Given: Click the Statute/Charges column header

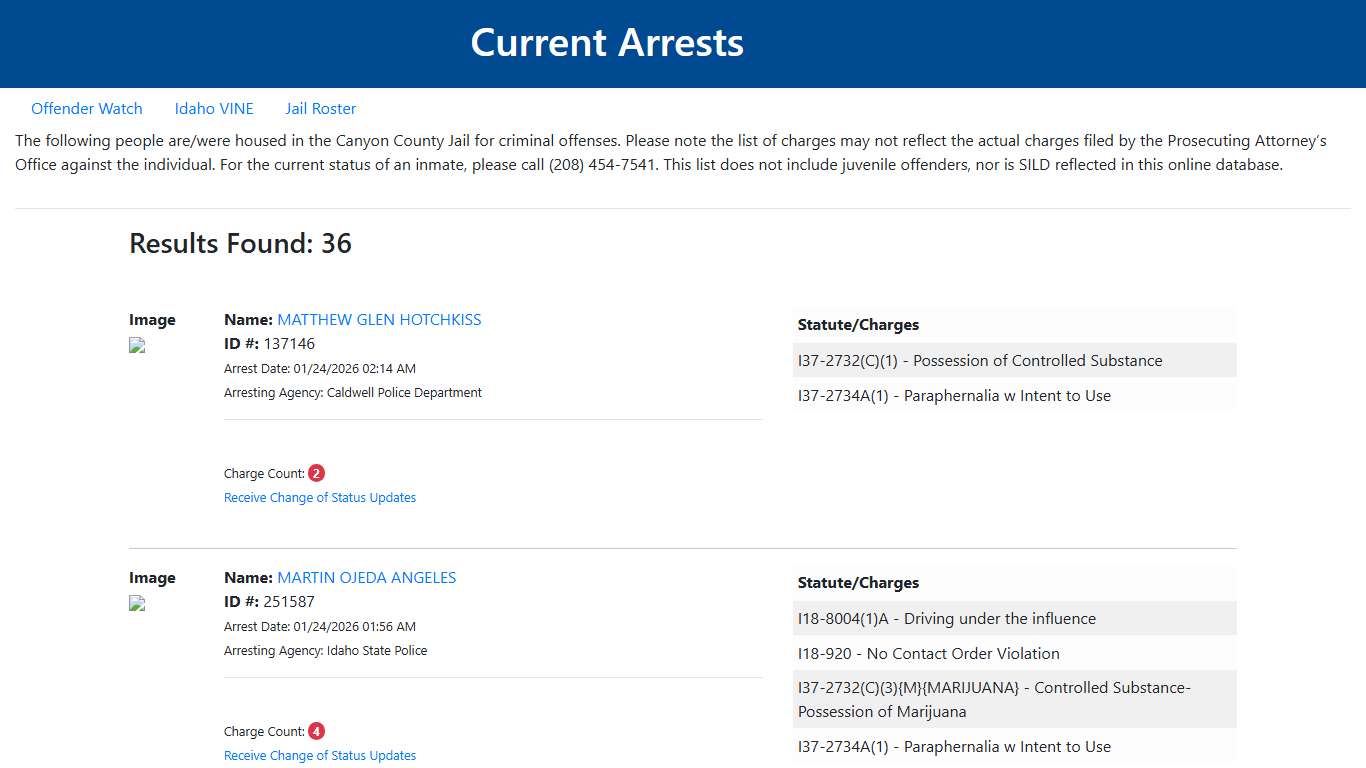Looking at the screenshot, I should [858, 324].
